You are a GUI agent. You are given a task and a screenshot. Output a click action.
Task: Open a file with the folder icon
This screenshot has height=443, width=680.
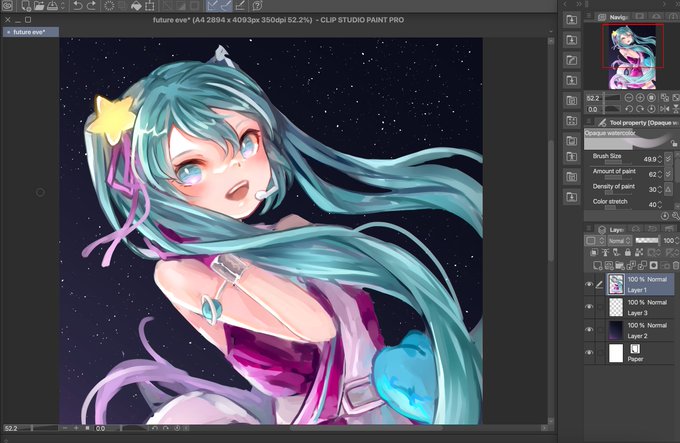click(39, 6)
